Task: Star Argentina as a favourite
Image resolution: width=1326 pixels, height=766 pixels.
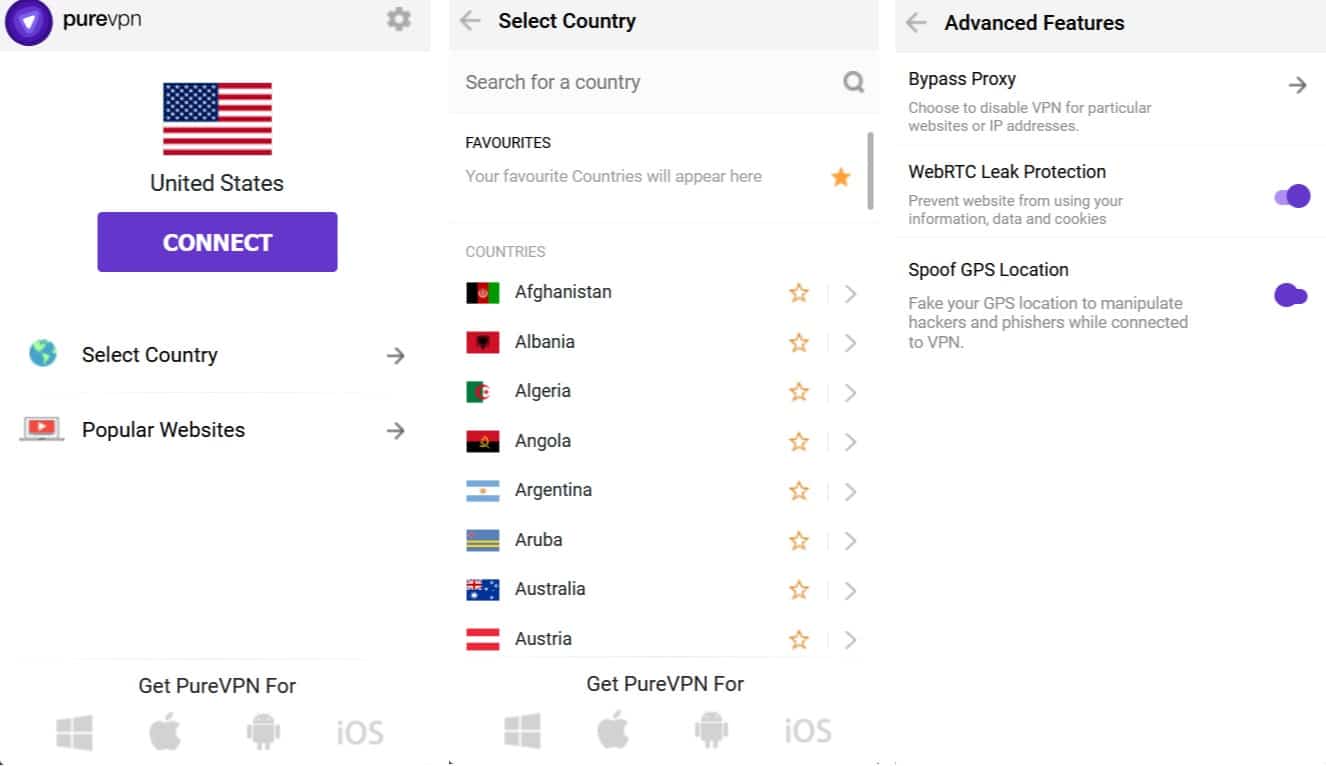Action: (798, 491)
